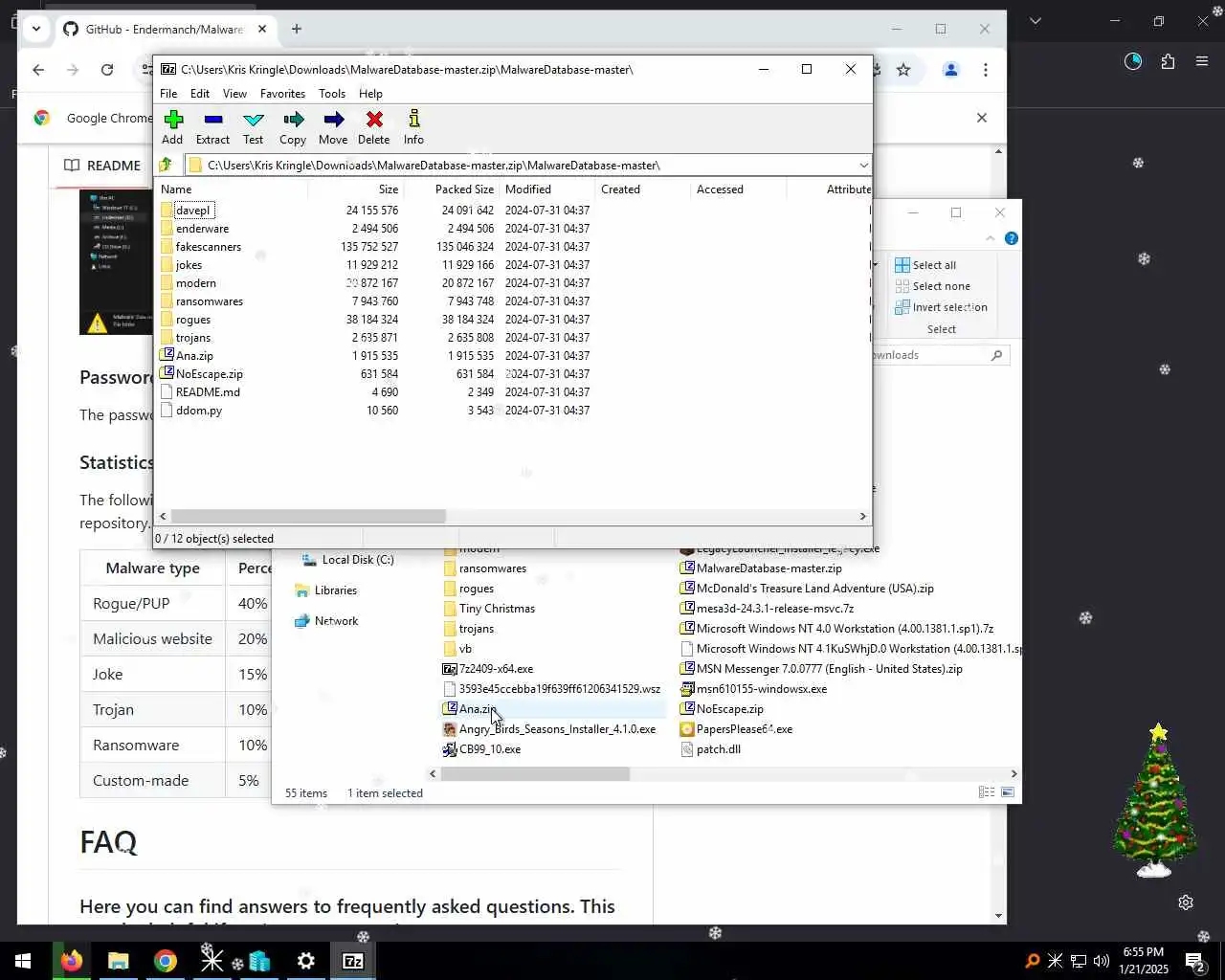Open Firefox from the taskbar
Screen dimensions: 1225x980
click(x=72, y=961)
